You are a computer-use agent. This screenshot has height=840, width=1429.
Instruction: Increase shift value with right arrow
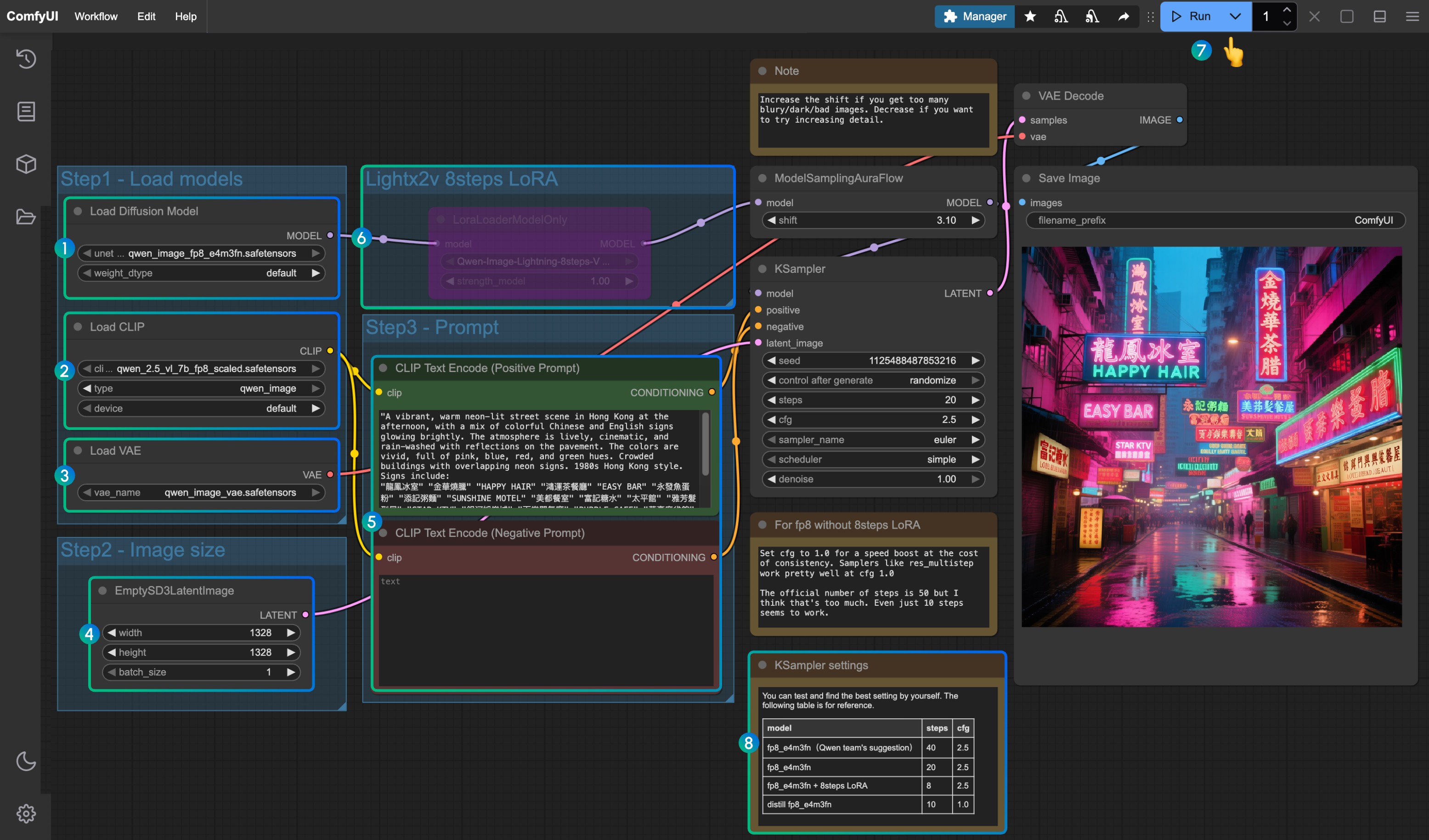tap(975, 220)
